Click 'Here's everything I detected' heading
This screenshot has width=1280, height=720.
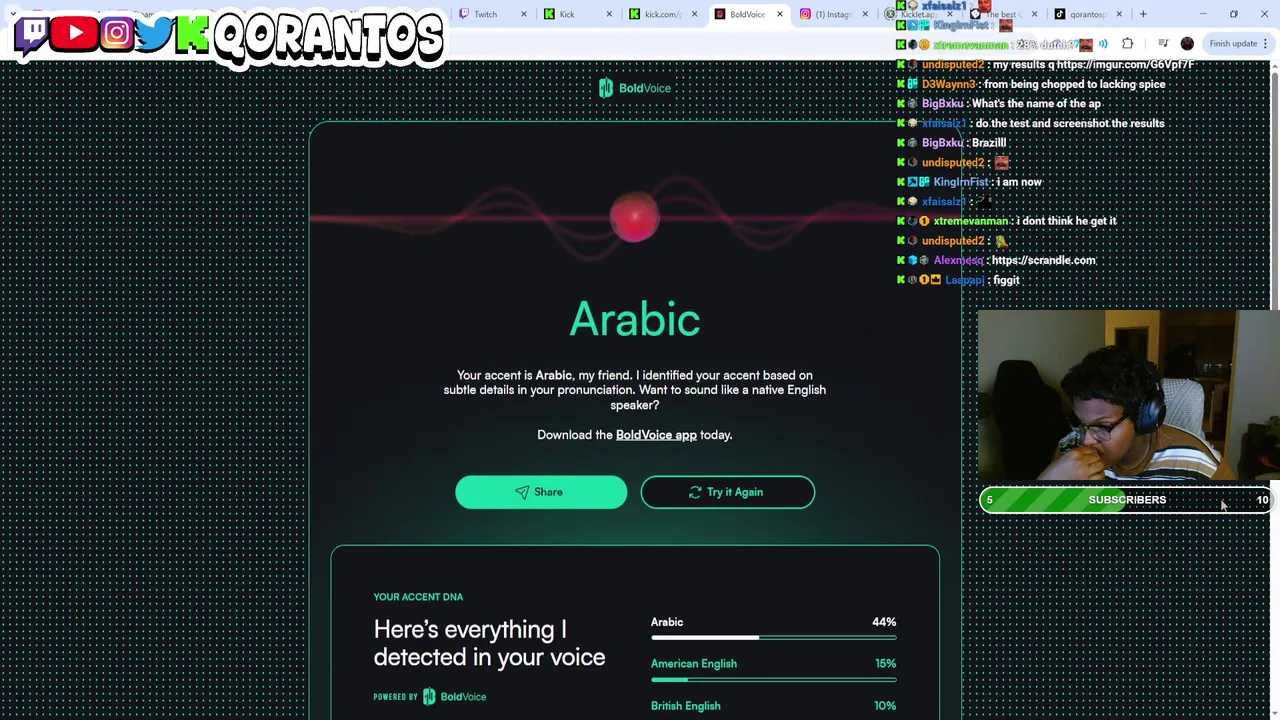489,643
